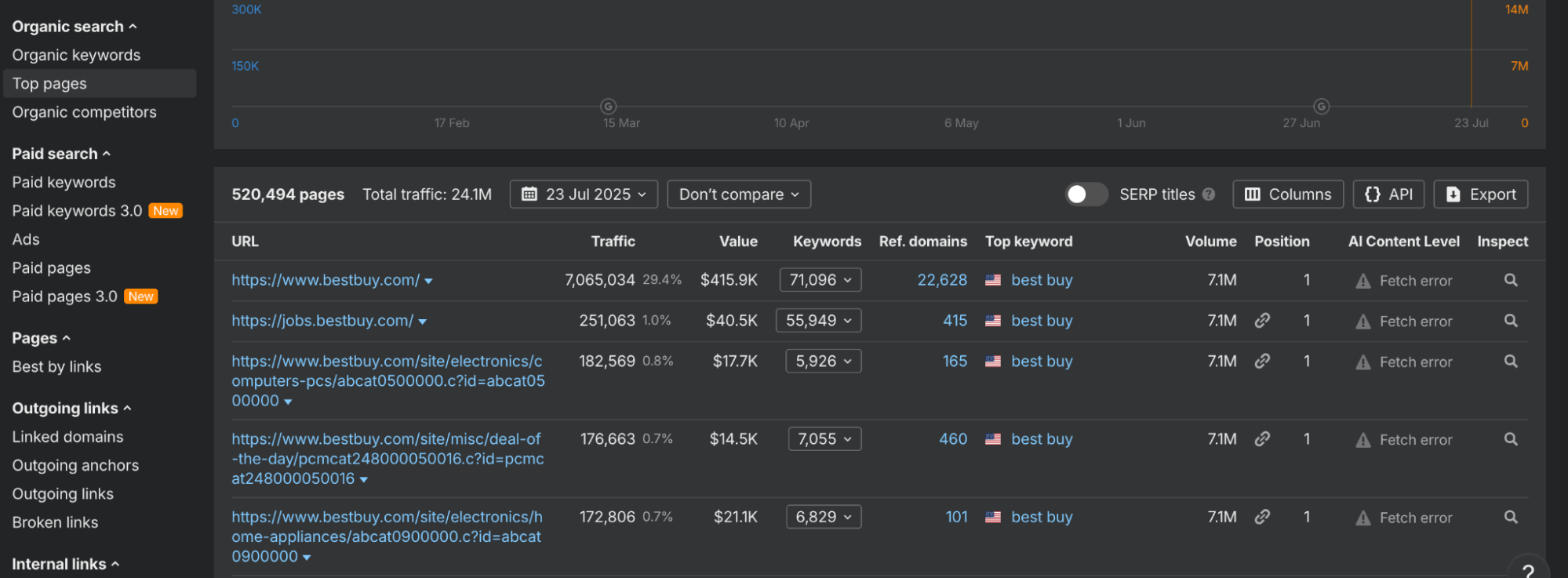The width and height of the screenshot is (1568, 578).
Task: Click sitelink chain icon in deal-of-the-day row
Action: click(x=1262, y=438)
